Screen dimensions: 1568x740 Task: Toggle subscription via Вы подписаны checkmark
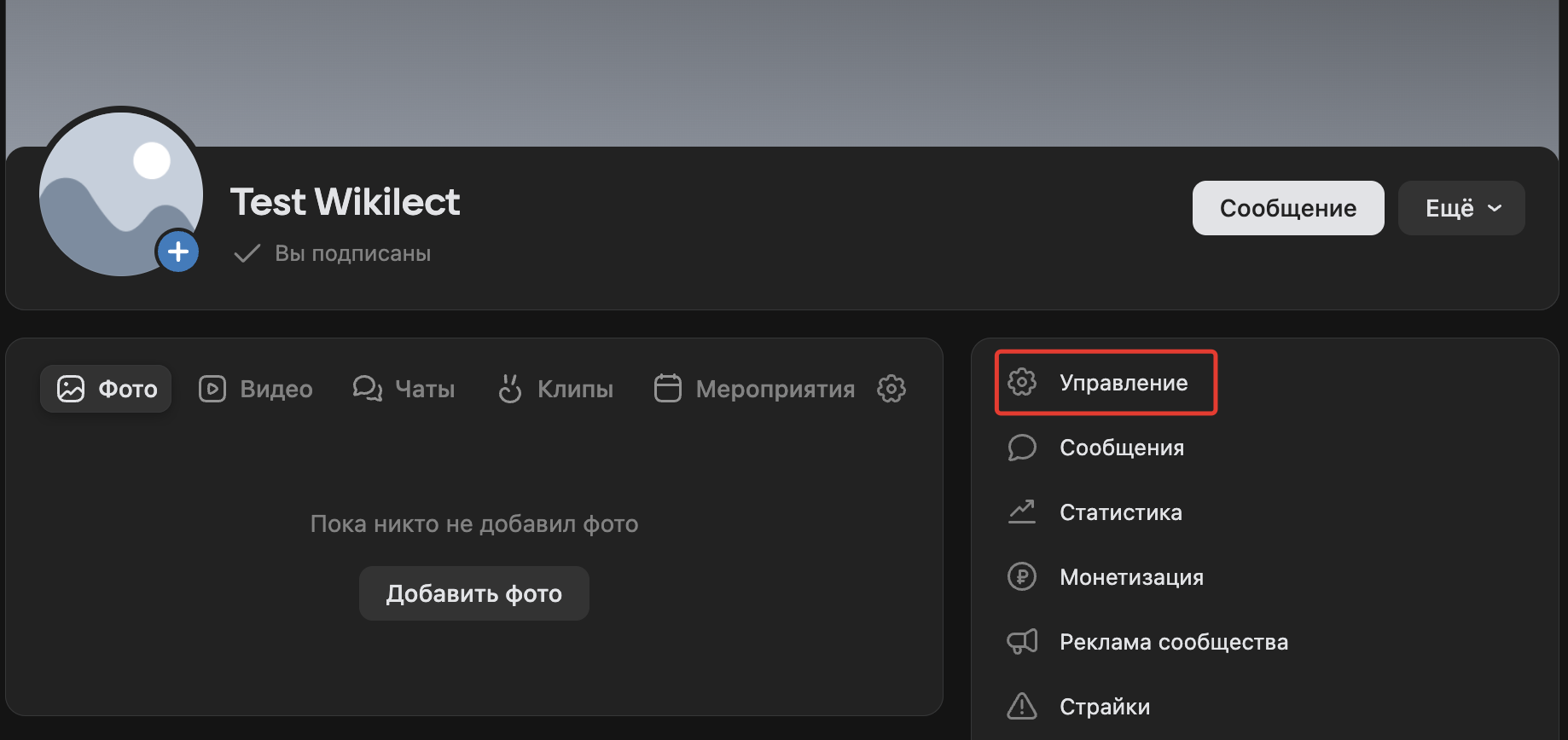click(247, 252)
